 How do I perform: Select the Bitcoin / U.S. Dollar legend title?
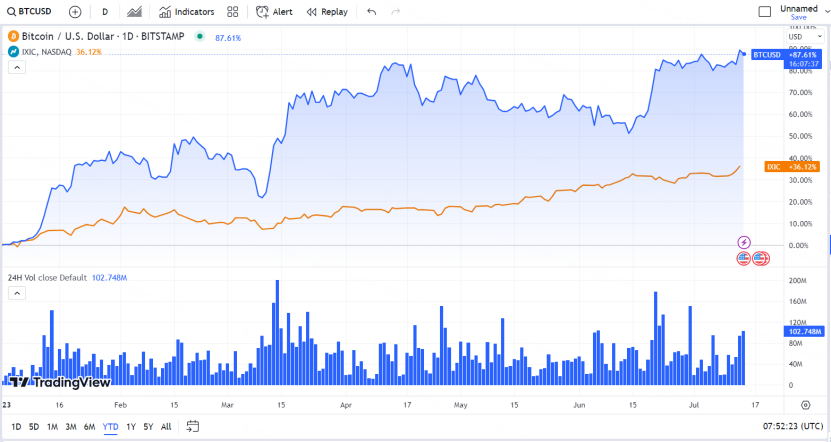(103, 37)
